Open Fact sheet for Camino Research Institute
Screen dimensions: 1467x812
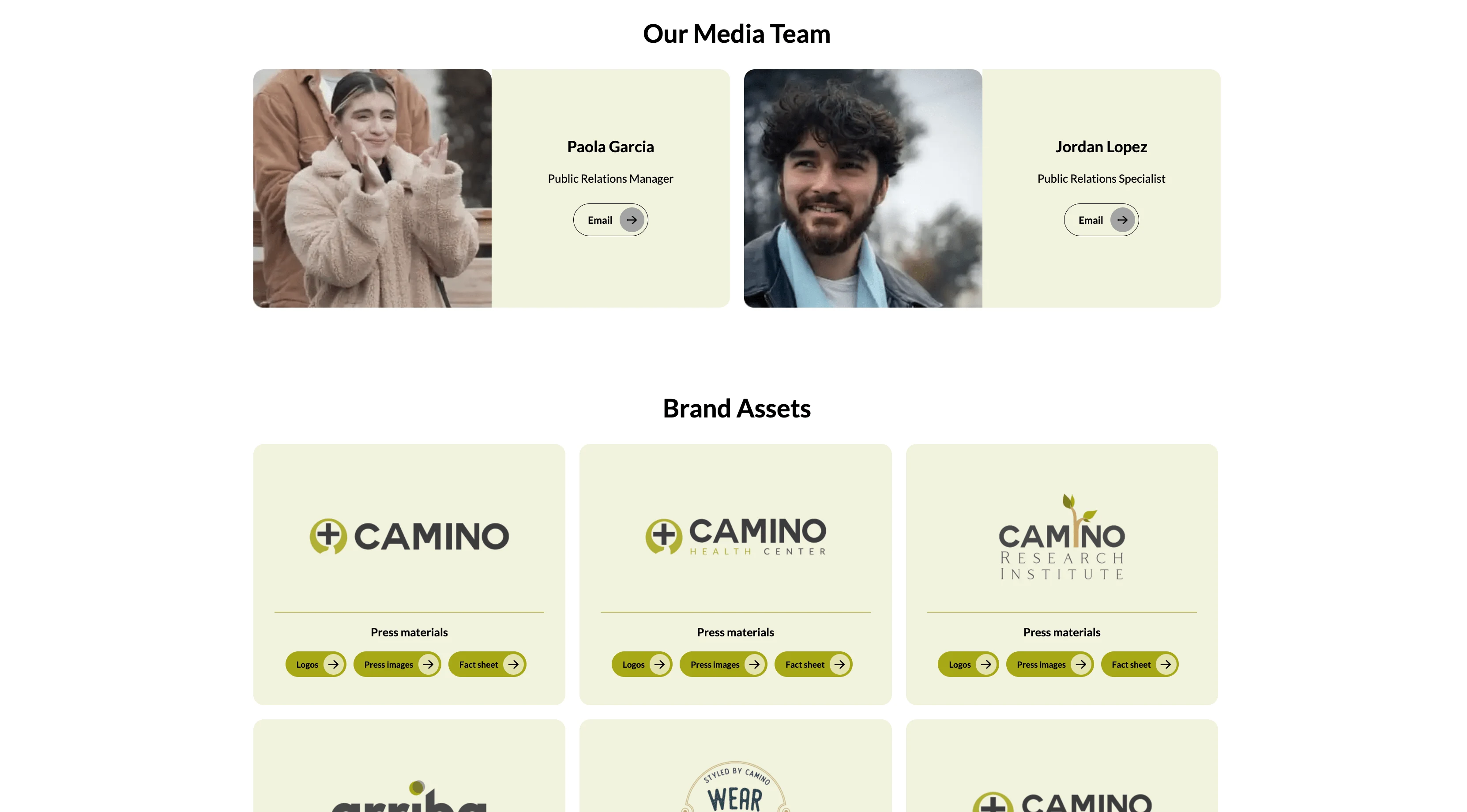click(1140, 665)
